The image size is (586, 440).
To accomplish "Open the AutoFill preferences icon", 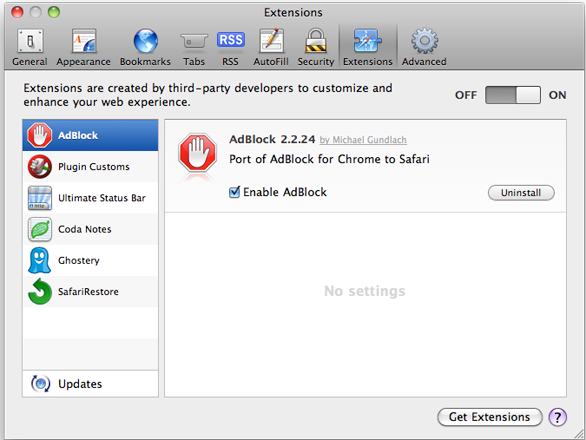I will coord(271,47).
